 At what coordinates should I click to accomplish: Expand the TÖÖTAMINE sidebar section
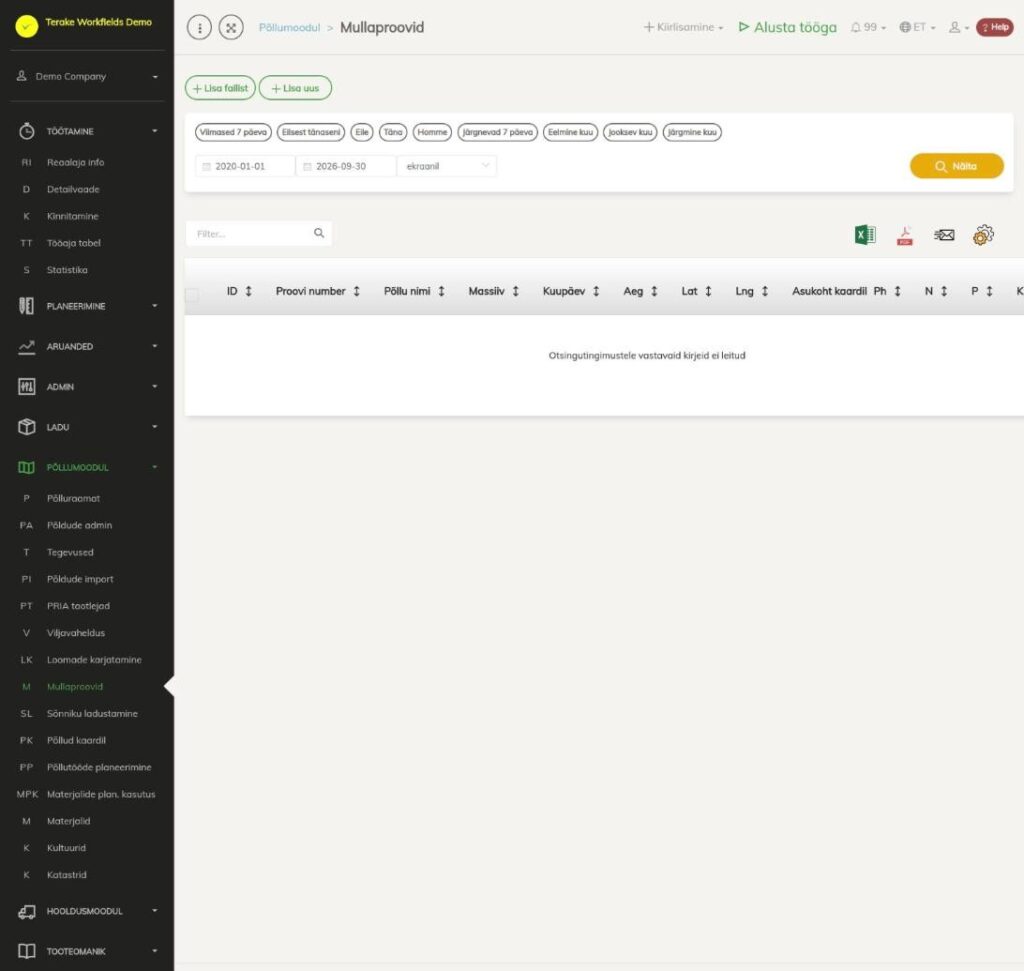(88, 131)
